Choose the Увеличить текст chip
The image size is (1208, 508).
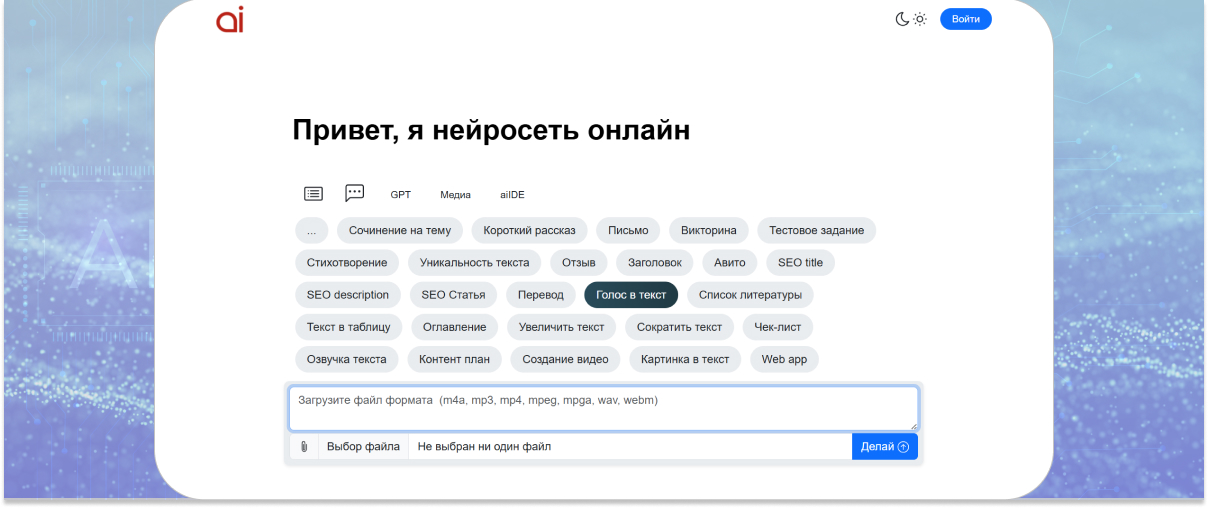click(x=562, y=327)
